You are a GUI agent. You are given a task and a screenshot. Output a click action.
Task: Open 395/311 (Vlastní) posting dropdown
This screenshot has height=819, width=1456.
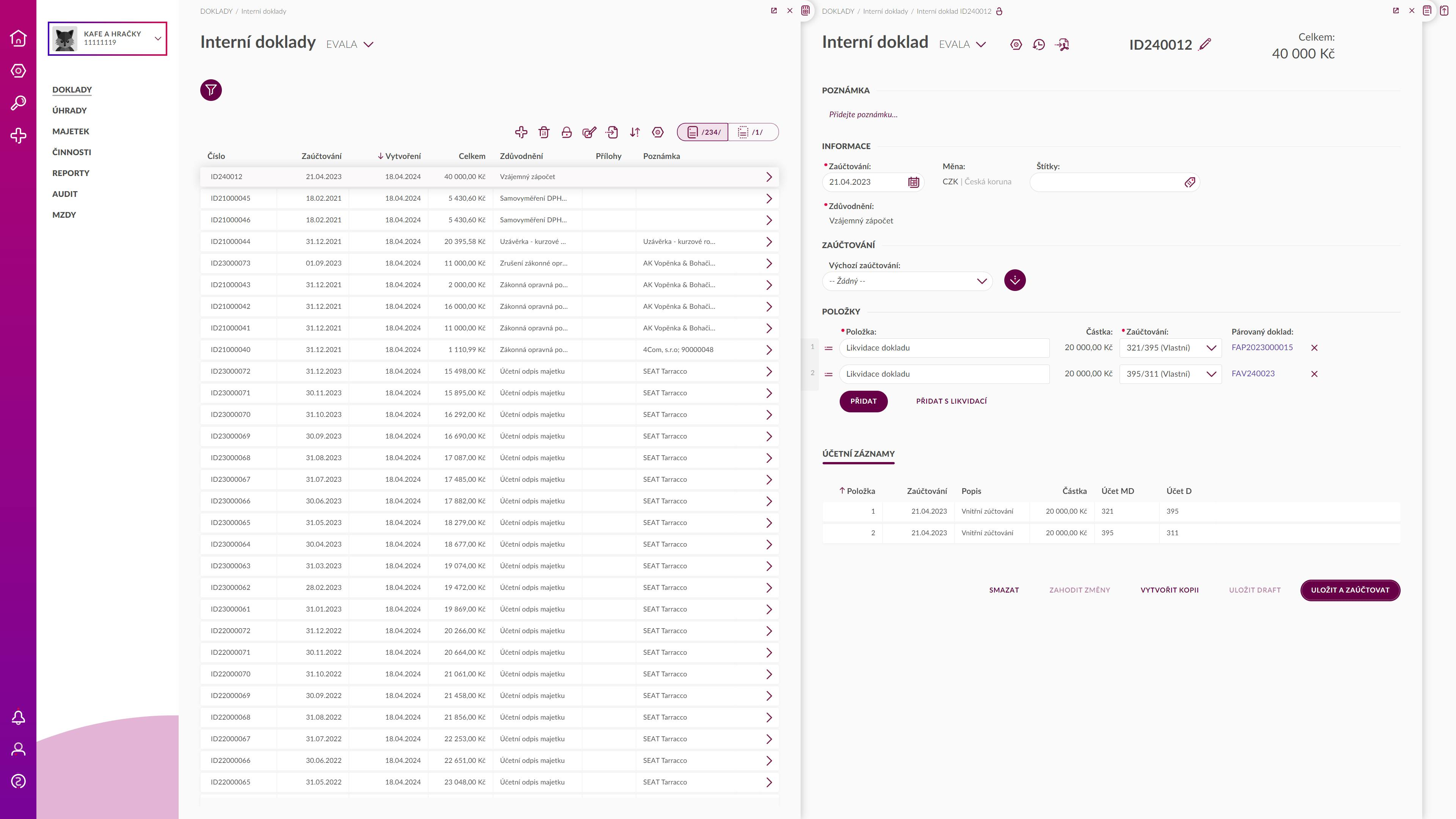point(1170,374)
